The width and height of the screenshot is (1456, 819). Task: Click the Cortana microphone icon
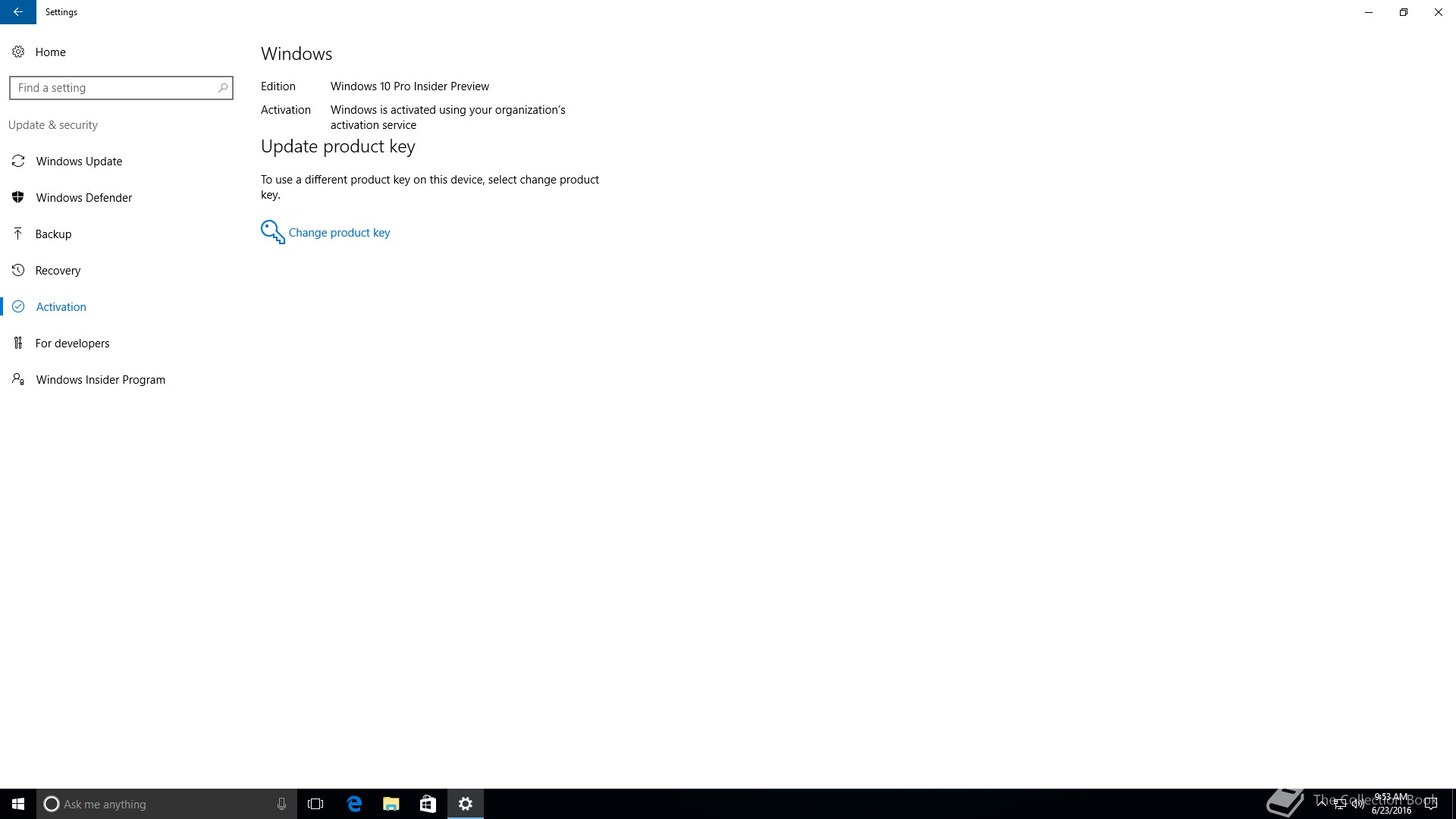pyautogui.click(x=281, y=804)
